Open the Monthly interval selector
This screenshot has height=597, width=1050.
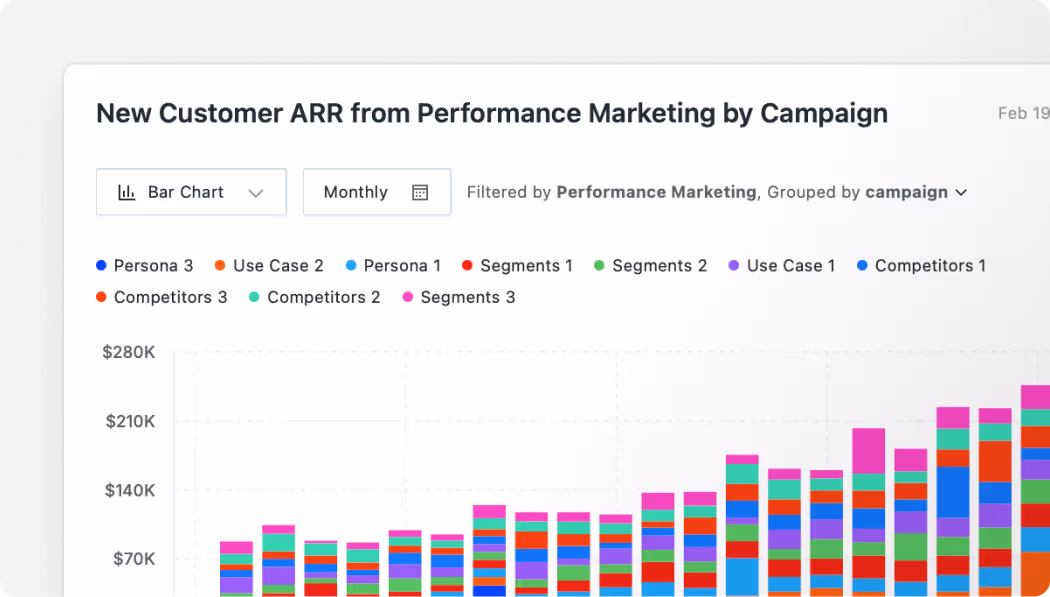point(377,192)
